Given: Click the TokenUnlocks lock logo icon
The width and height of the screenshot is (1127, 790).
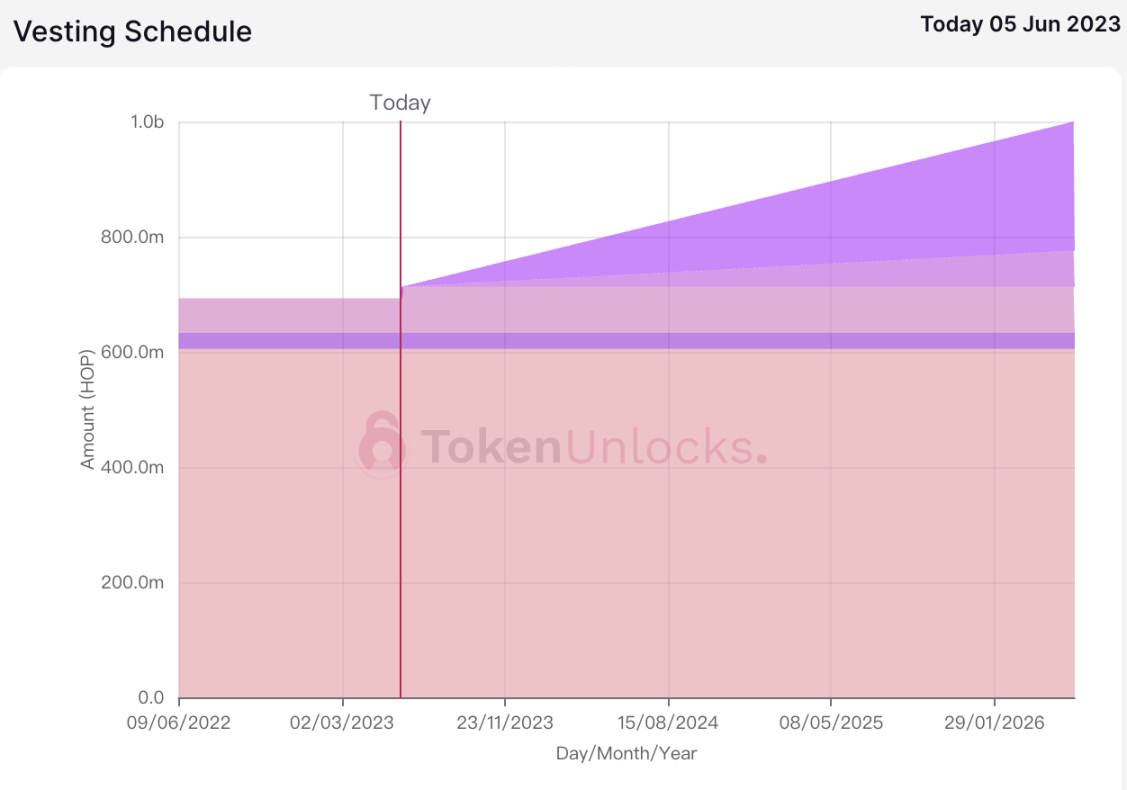Looking at the screenshot, I should click(x=382, y=445).
